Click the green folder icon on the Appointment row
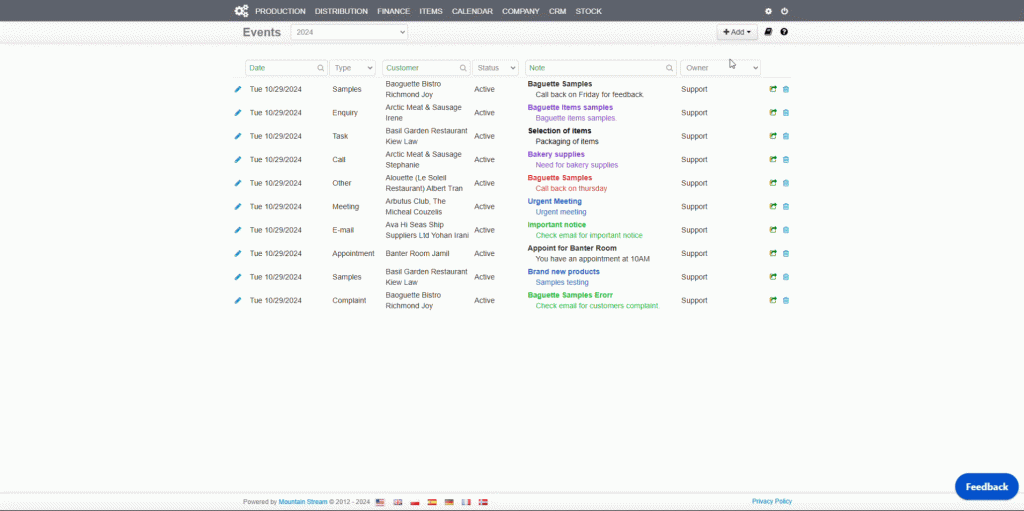The width and height of the screenshot is (1024, 511). pos(773,254)
